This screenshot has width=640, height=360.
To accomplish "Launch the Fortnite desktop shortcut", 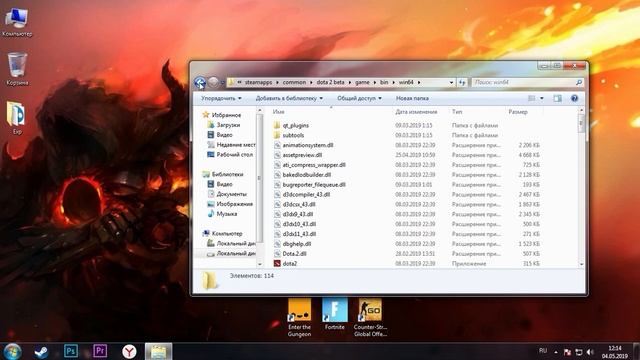I will click(x=335, y=314).
